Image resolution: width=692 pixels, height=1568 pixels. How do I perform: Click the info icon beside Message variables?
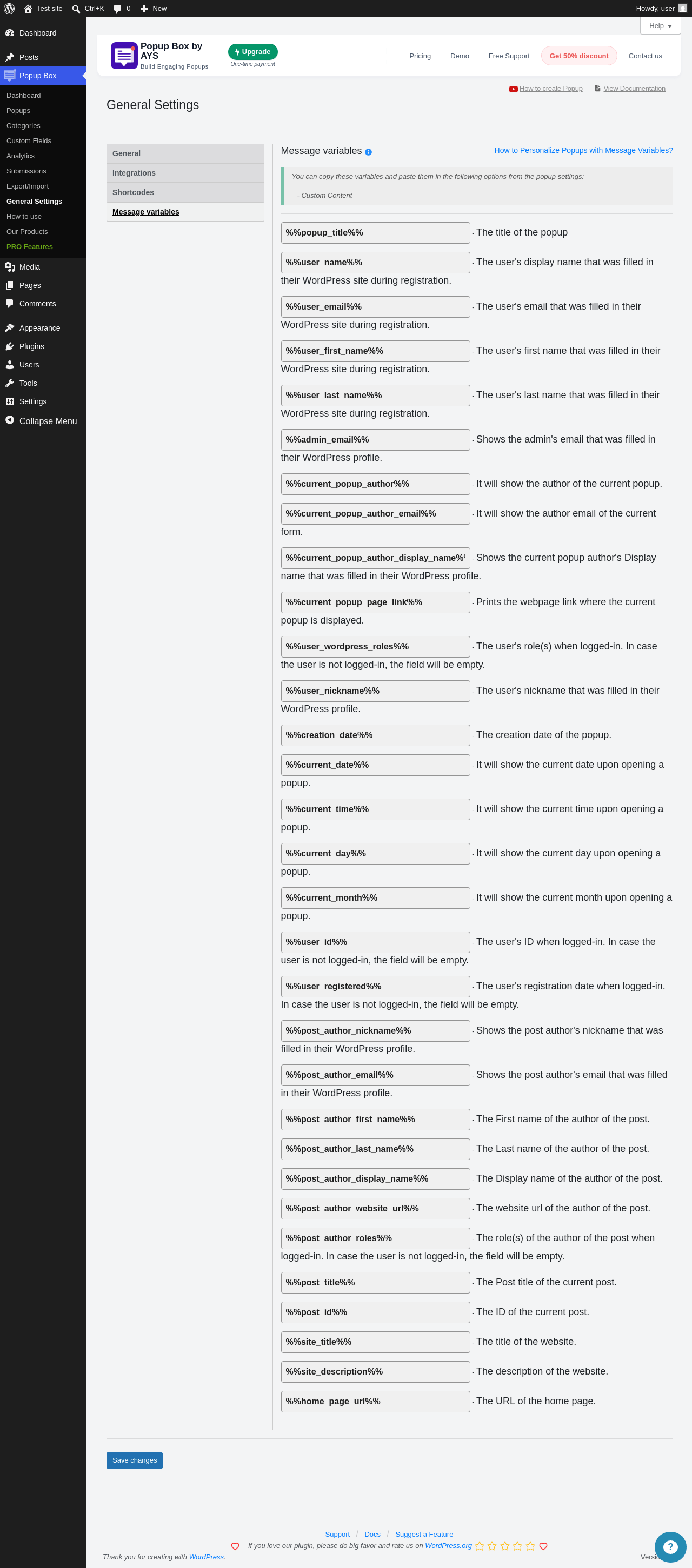pyautogui.click(x=368, y=152)
